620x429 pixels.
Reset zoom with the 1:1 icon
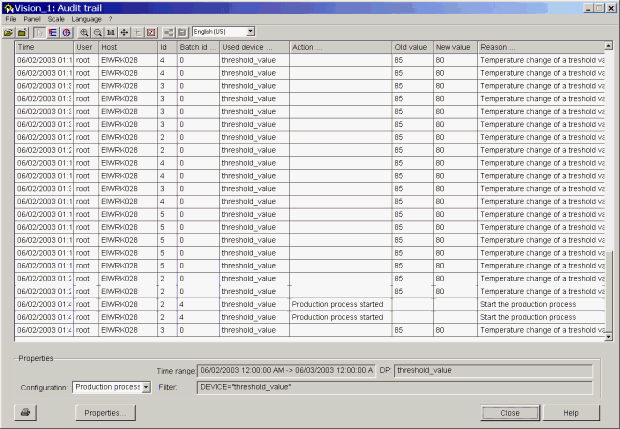[111, 32]
